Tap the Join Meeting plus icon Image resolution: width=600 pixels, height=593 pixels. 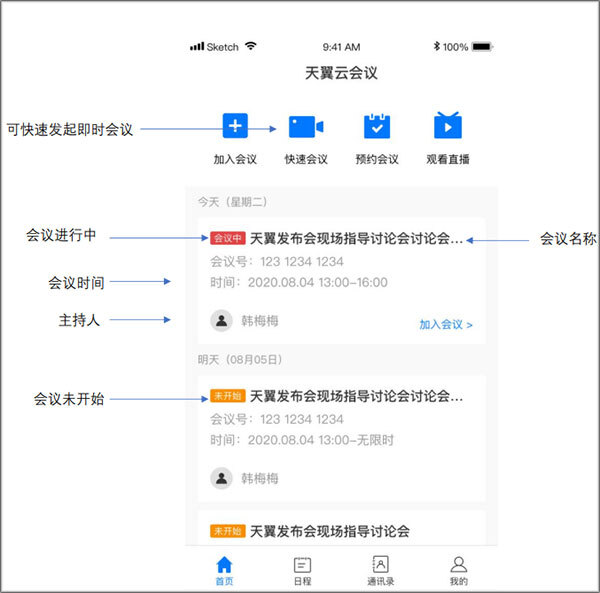tap(235, 126)
